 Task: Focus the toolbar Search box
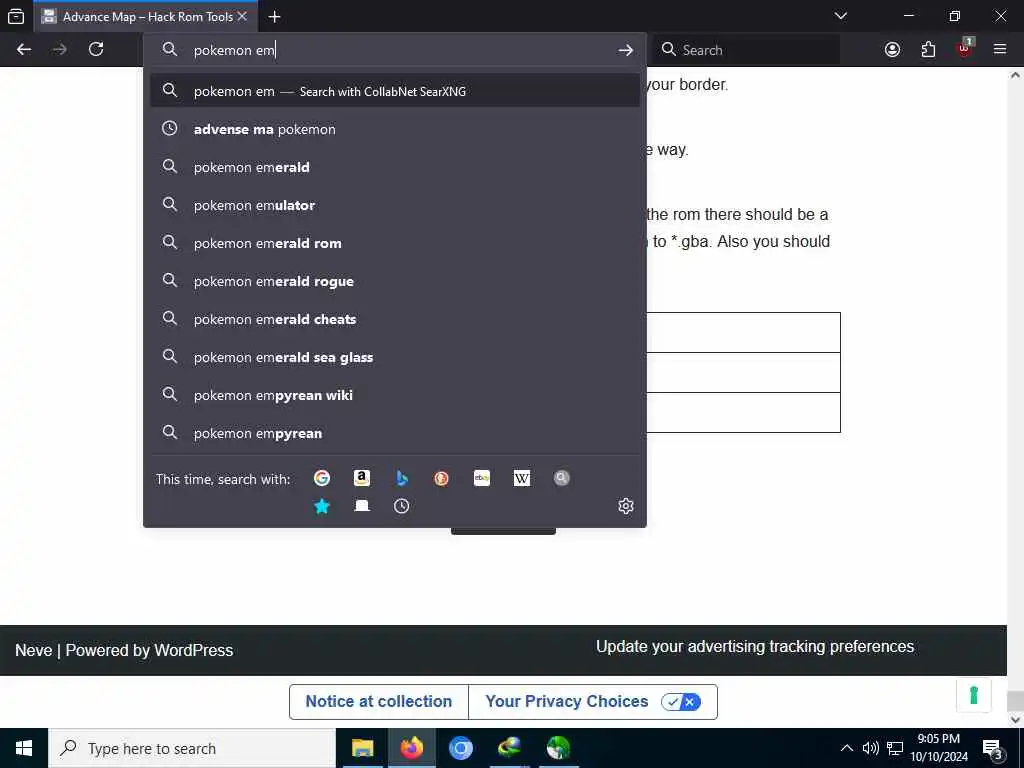click(x=747, y=50)
